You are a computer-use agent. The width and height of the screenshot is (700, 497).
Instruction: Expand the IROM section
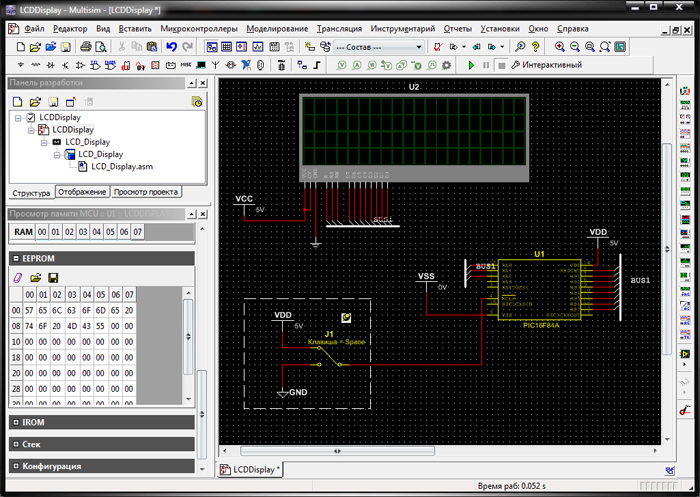click(16, 422)
